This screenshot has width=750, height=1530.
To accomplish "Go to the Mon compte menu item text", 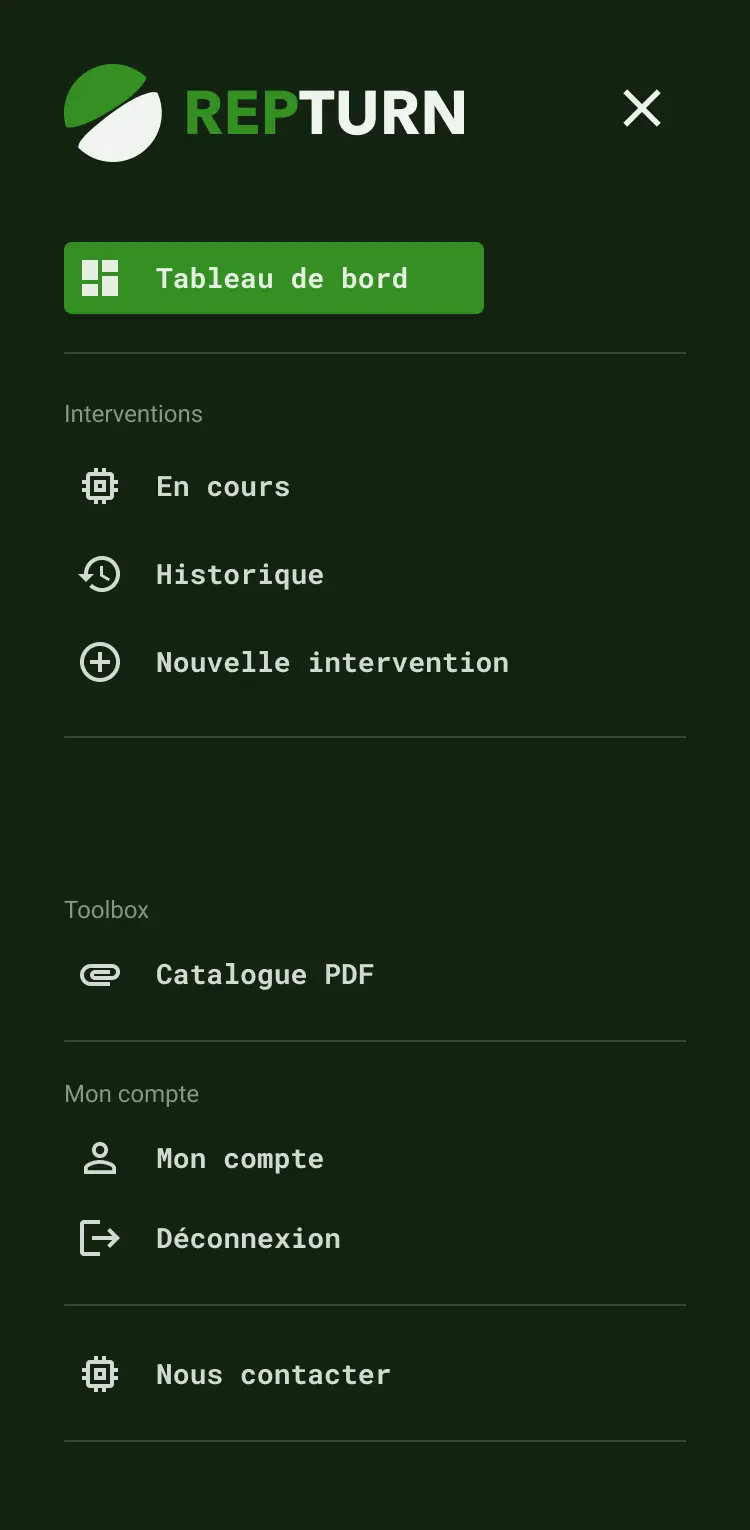I will pyautogui.click(x=240, y=1159).
